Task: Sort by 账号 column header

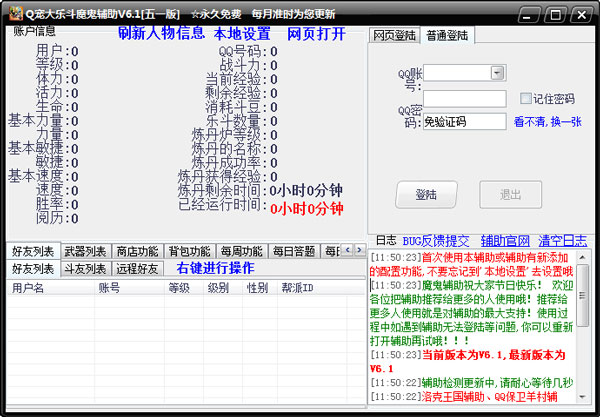Action: click(x=129, y=288)
